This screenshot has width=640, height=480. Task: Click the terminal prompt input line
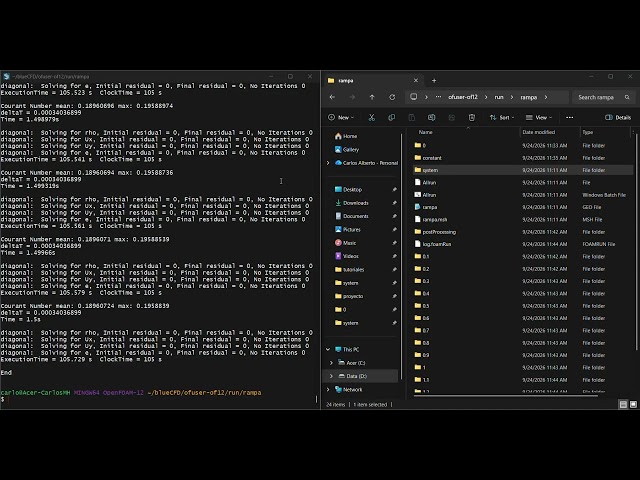coord(159,400)
